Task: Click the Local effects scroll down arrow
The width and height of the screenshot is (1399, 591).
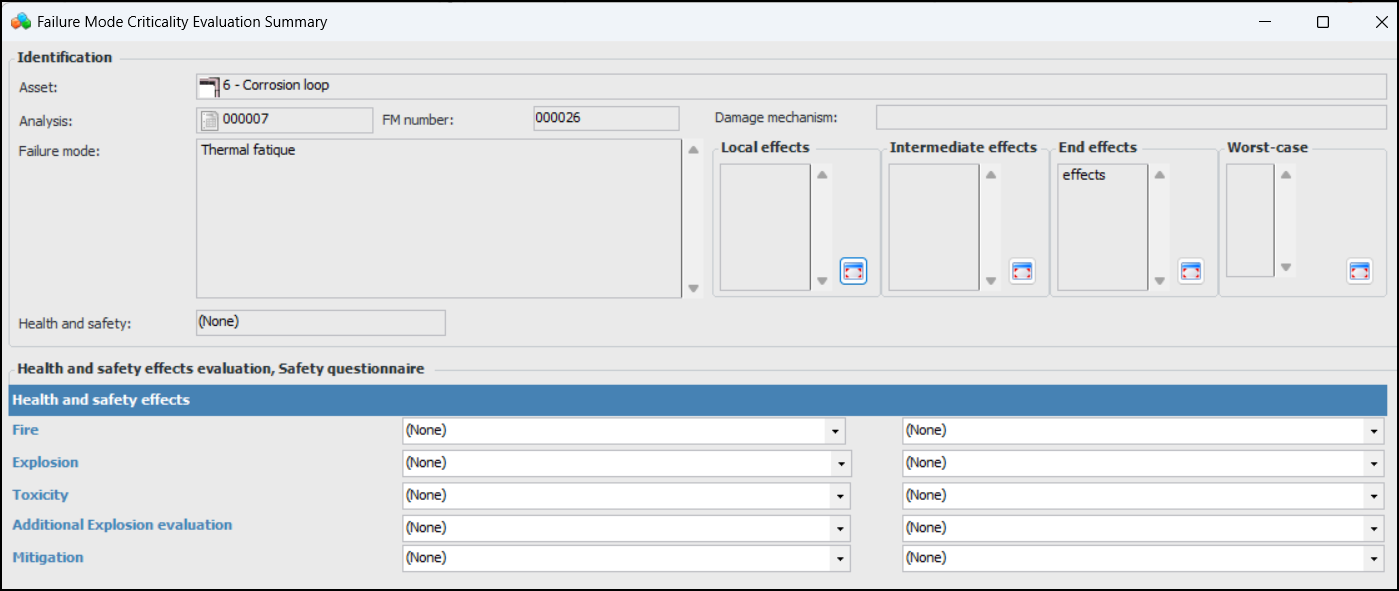Action: tap(822, 281)
